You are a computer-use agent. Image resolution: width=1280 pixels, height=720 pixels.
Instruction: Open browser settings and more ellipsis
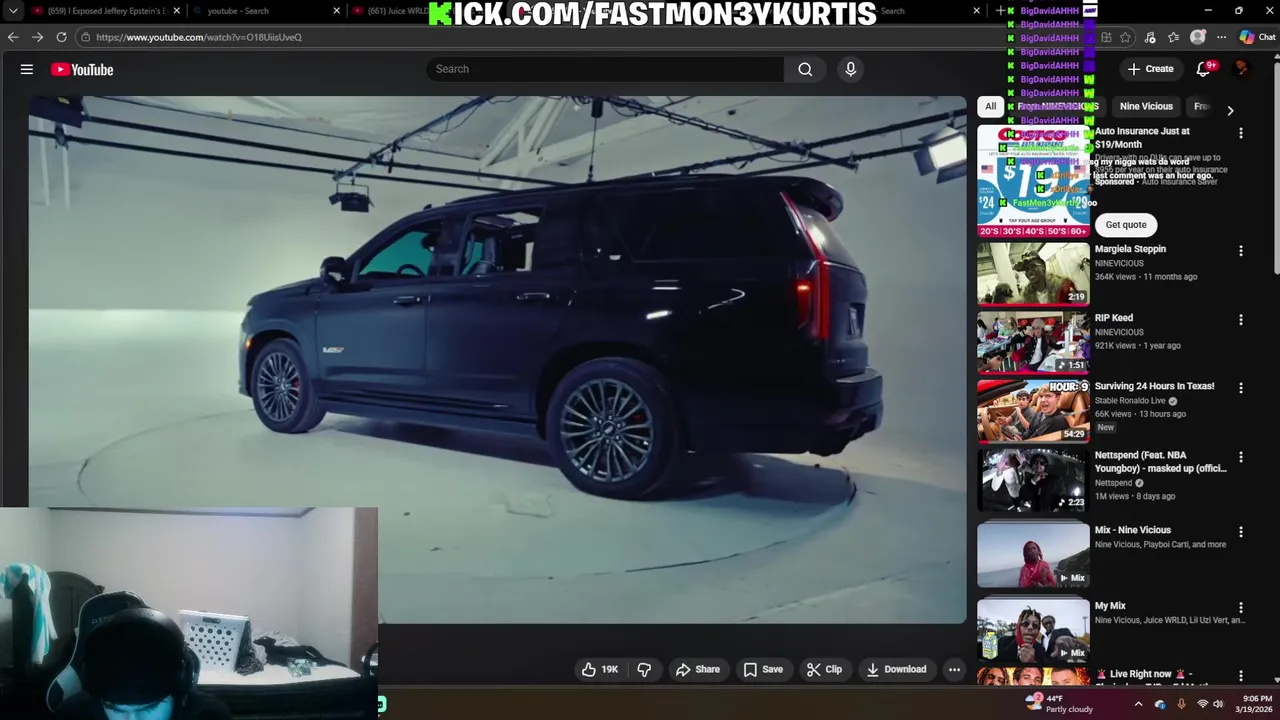[x=1221, y=37]
